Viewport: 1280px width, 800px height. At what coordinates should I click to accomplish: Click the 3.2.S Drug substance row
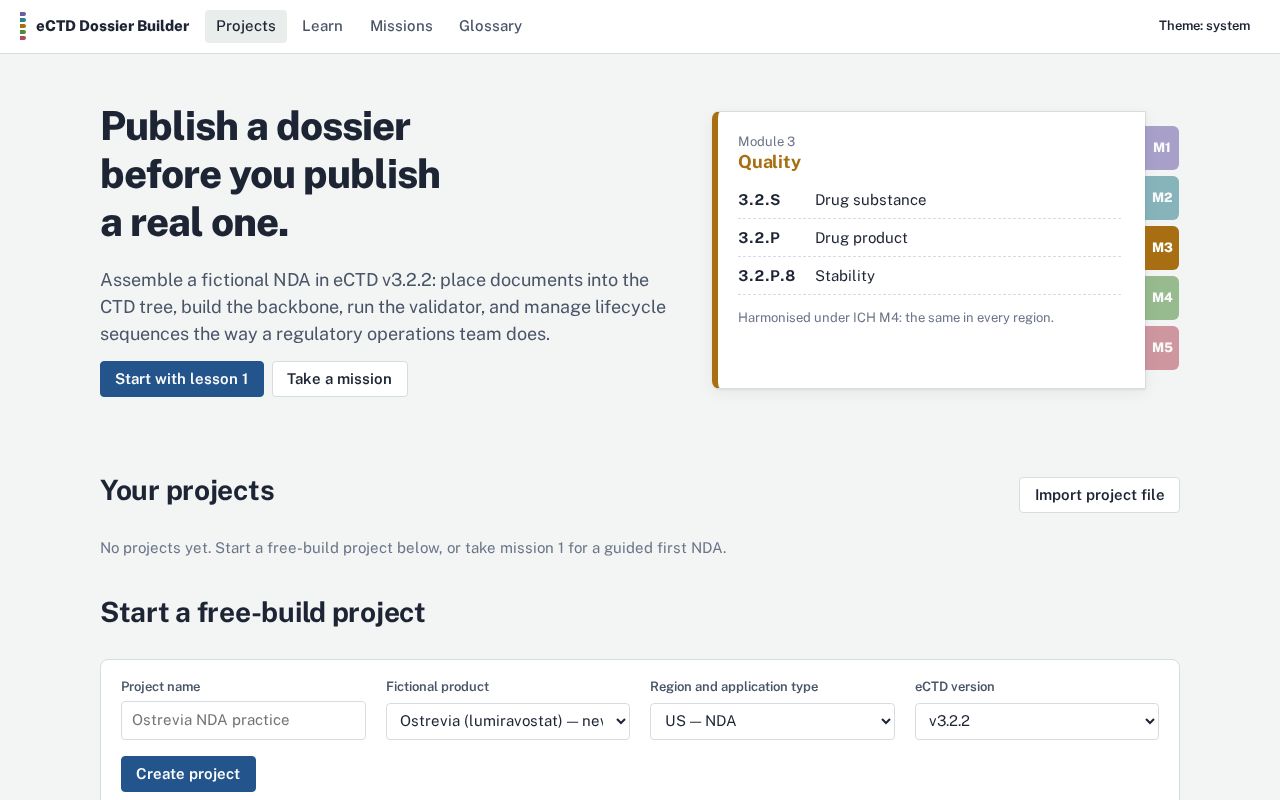929,200
